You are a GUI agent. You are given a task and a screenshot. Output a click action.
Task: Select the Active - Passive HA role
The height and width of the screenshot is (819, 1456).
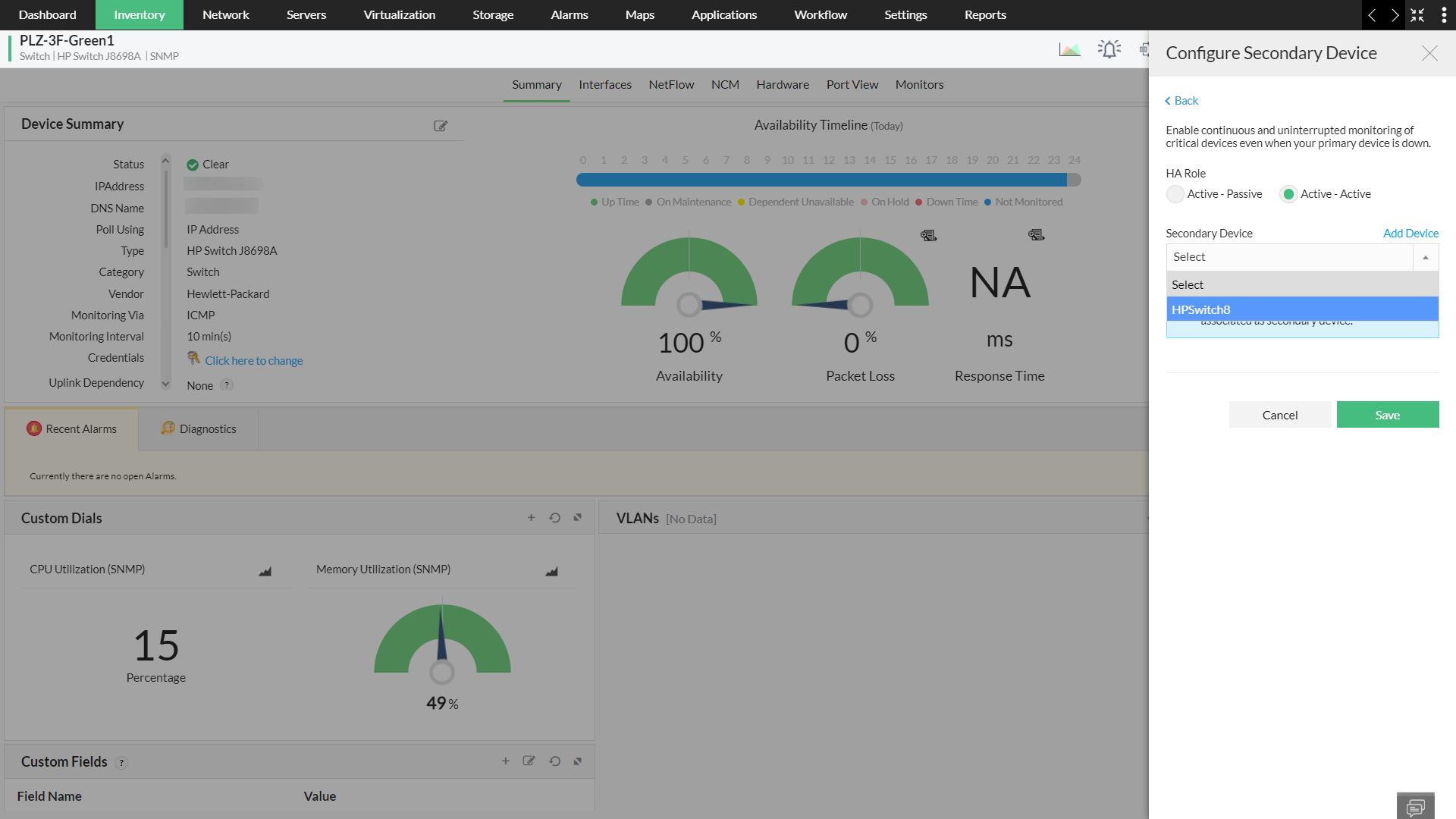(1175, 194)
